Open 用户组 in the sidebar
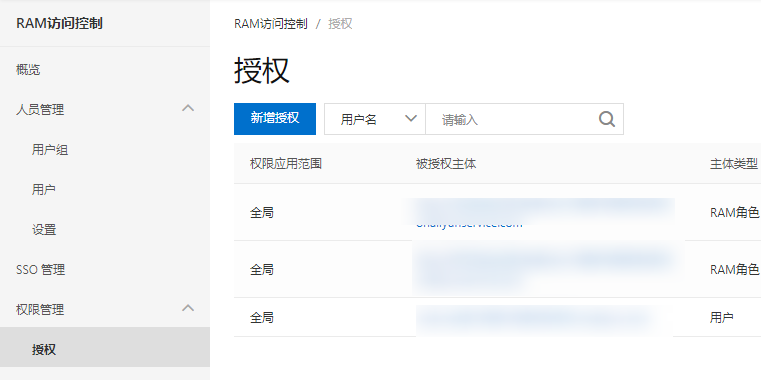This screenshot has width=761, height=380. click(x=50, y=150)
